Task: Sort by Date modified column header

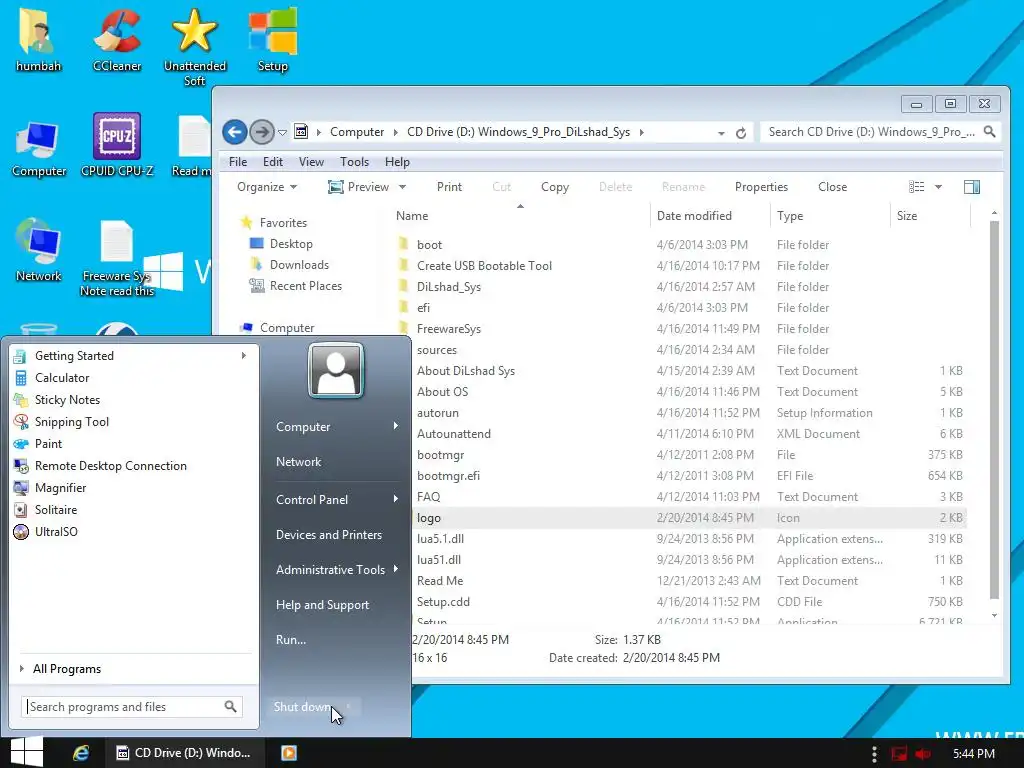Action: click(694, 216)
